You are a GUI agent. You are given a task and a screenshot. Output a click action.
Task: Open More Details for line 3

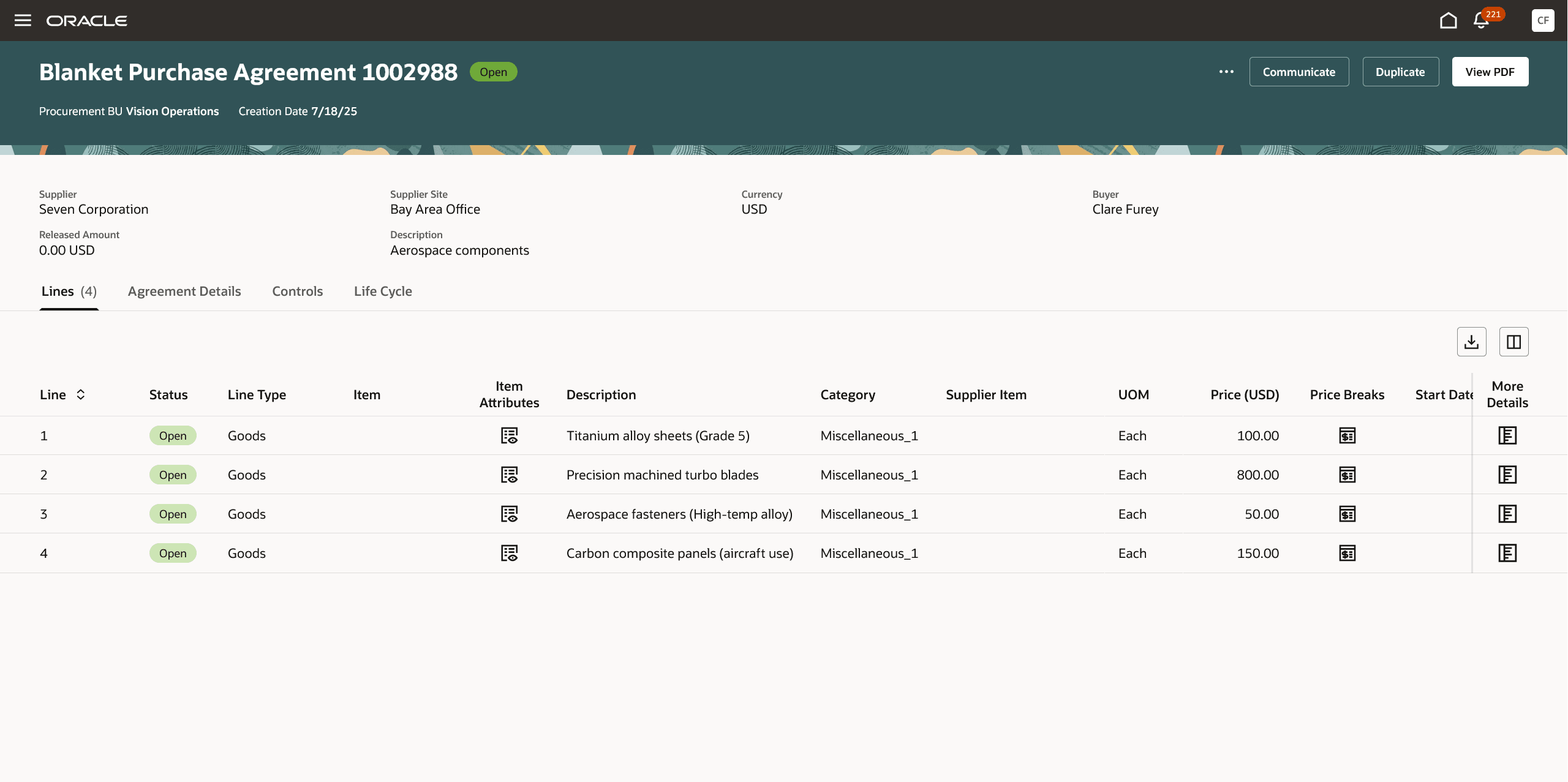(1507, 514)
